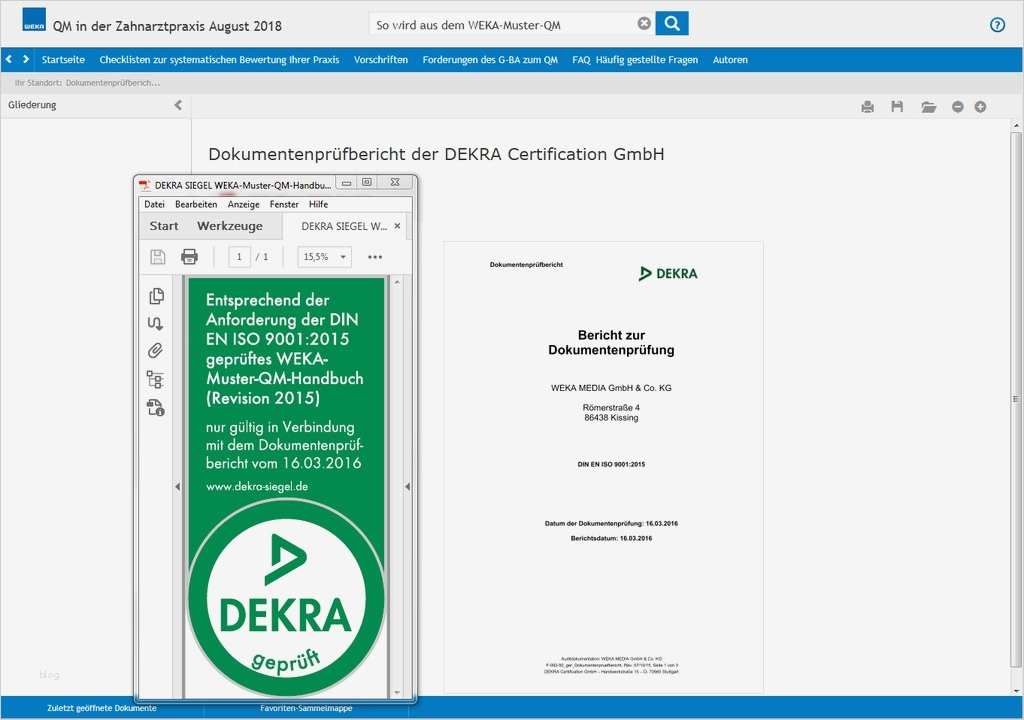
Task: Click printer icon in PDF viewer toolbar
Action: click(189, 257)
